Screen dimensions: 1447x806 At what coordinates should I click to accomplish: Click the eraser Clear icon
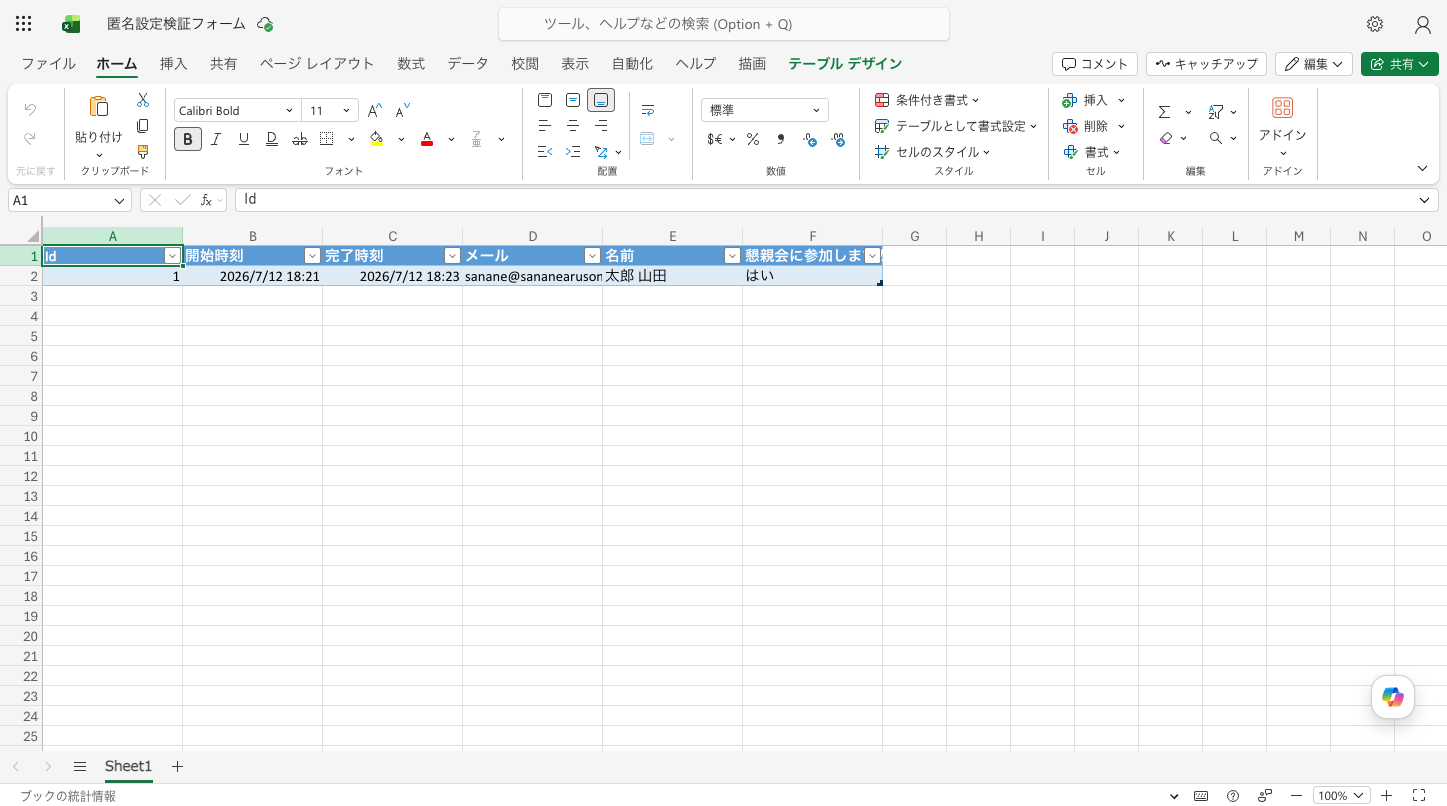(1165, 138)
